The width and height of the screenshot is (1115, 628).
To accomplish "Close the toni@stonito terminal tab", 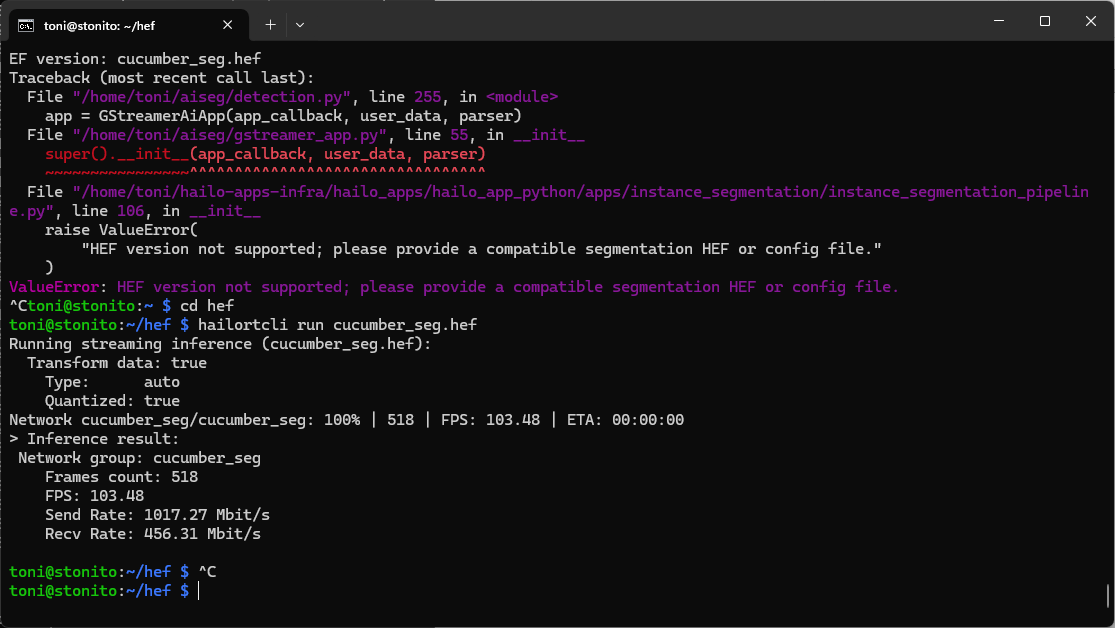I will click(230, 24).
